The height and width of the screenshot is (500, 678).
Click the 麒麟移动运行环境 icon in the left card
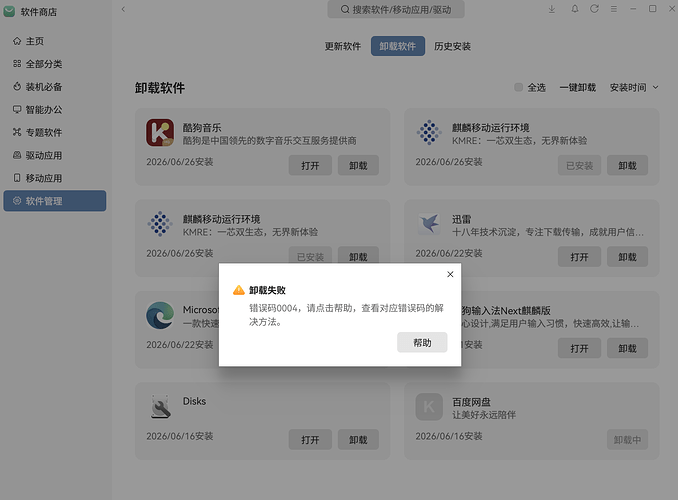[x=160, y=224]
